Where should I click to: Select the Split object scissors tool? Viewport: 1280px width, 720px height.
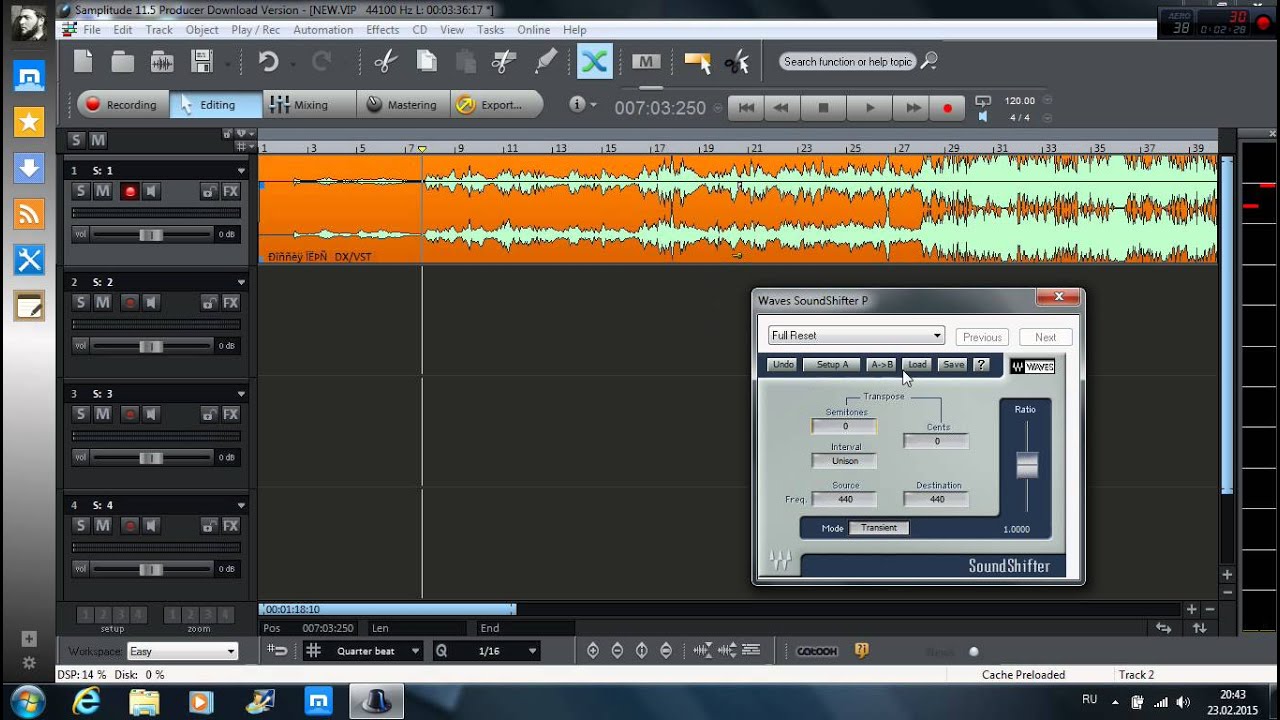[504, 62]
